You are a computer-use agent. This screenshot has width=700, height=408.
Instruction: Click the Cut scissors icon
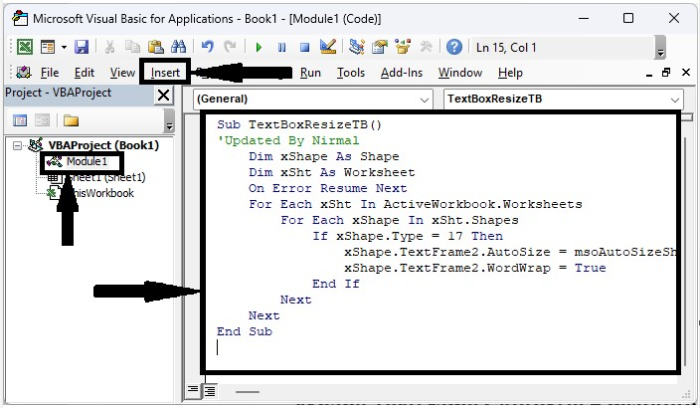click(x=109, y=46)
